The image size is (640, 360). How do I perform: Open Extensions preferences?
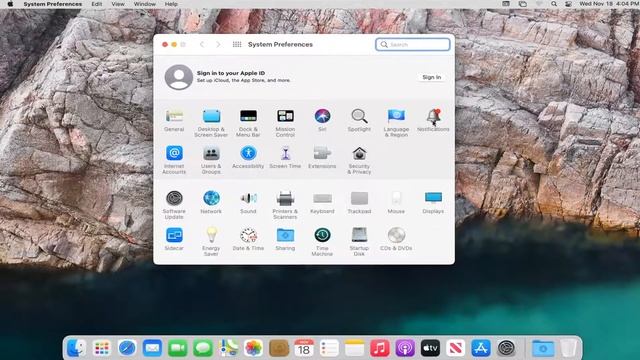(322, 158)
